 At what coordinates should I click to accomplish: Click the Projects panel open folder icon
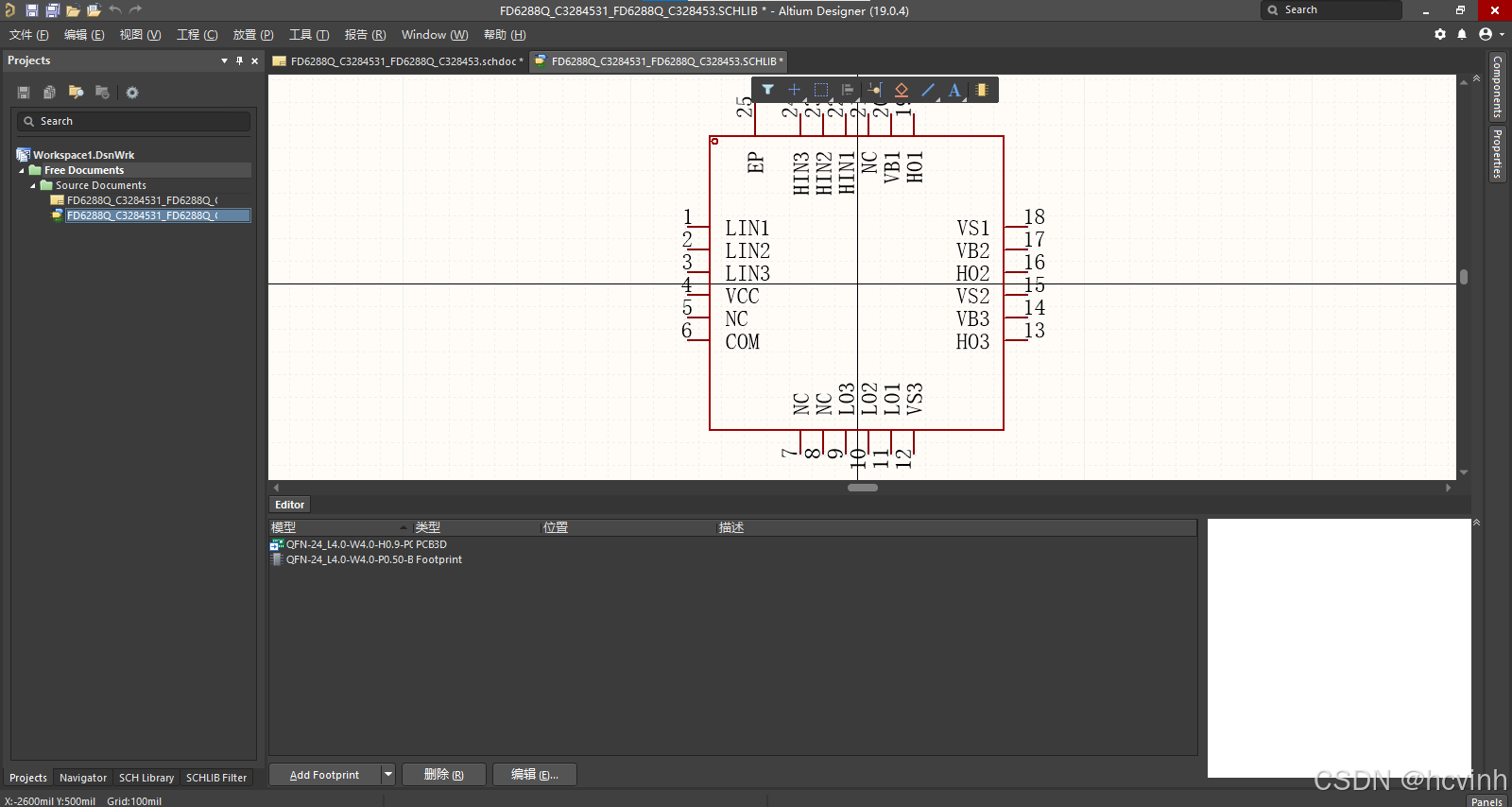pyautogui.click(x=76, y=92)
